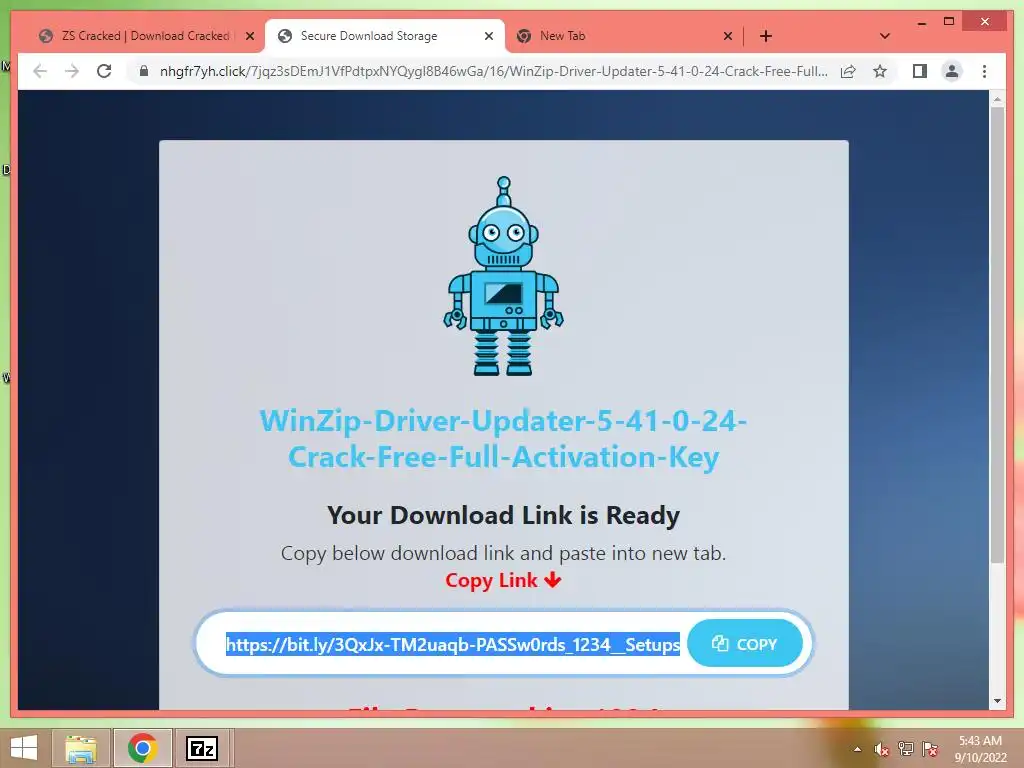Close the New Tab tab
The image size is (1024, 768).
pyautogui.click(x=728, y=36)
